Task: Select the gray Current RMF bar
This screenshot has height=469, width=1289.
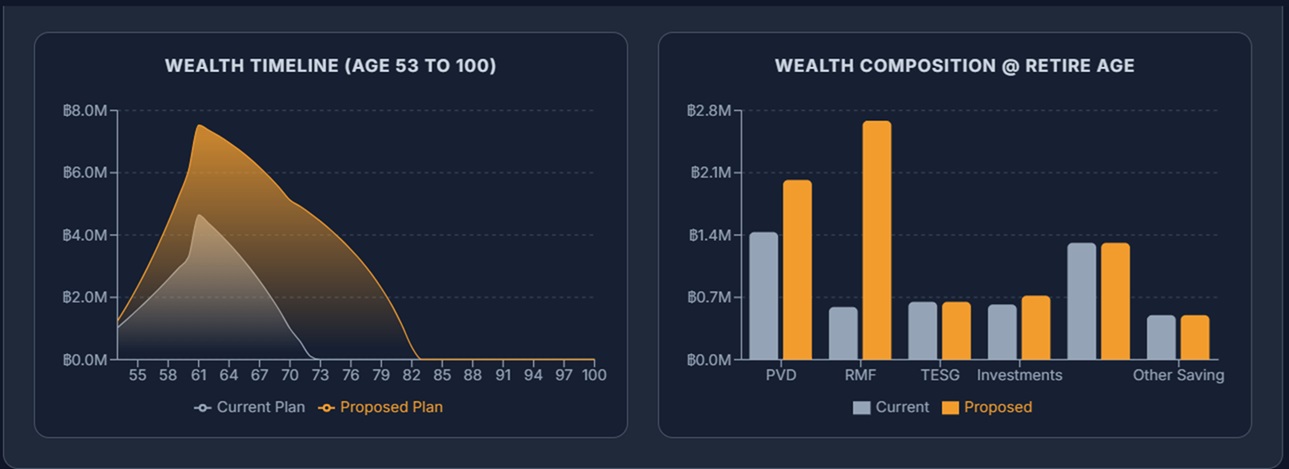Action: tap(843, 333)
